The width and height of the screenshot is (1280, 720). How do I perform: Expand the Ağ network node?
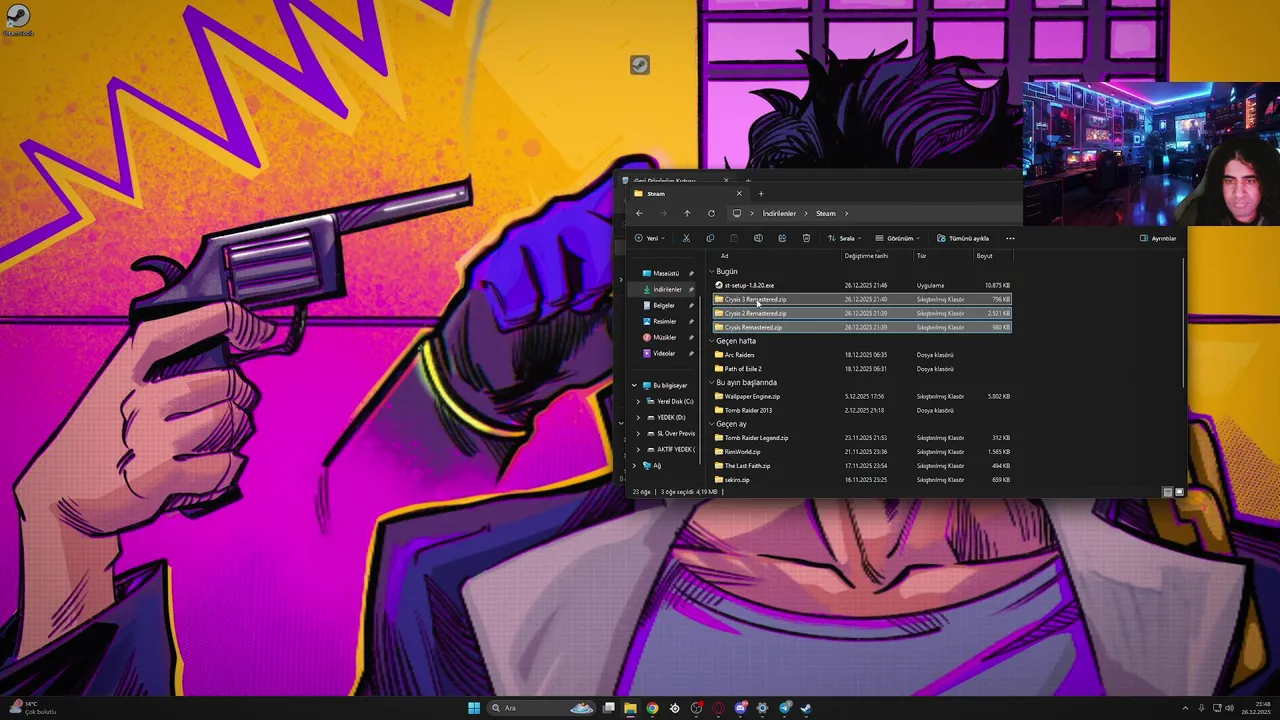tap(634, 465)
